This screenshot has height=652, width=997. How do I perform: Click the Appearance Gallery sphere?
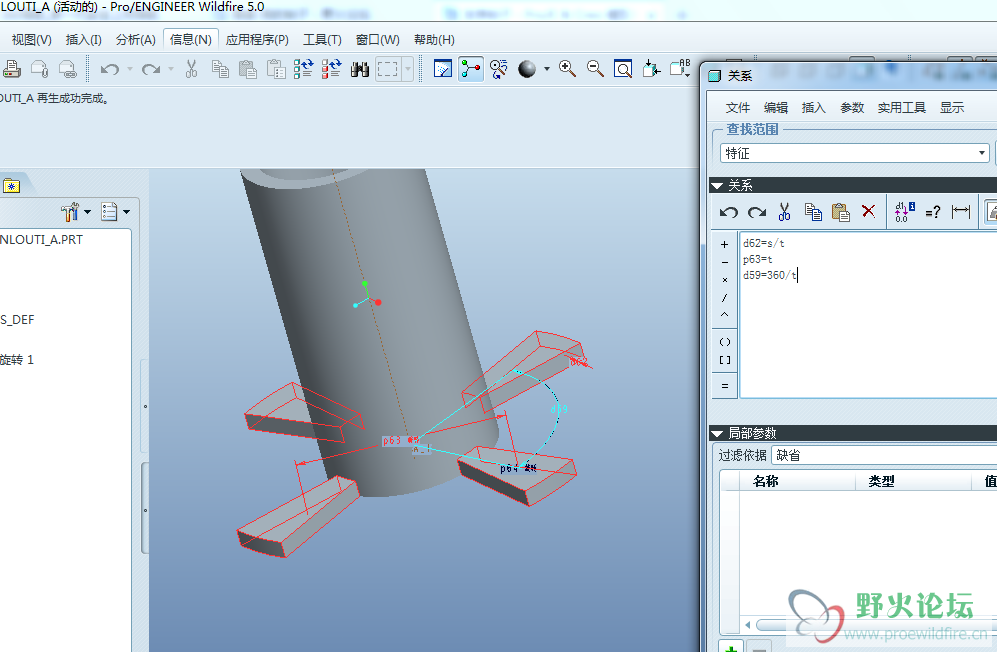527,69
